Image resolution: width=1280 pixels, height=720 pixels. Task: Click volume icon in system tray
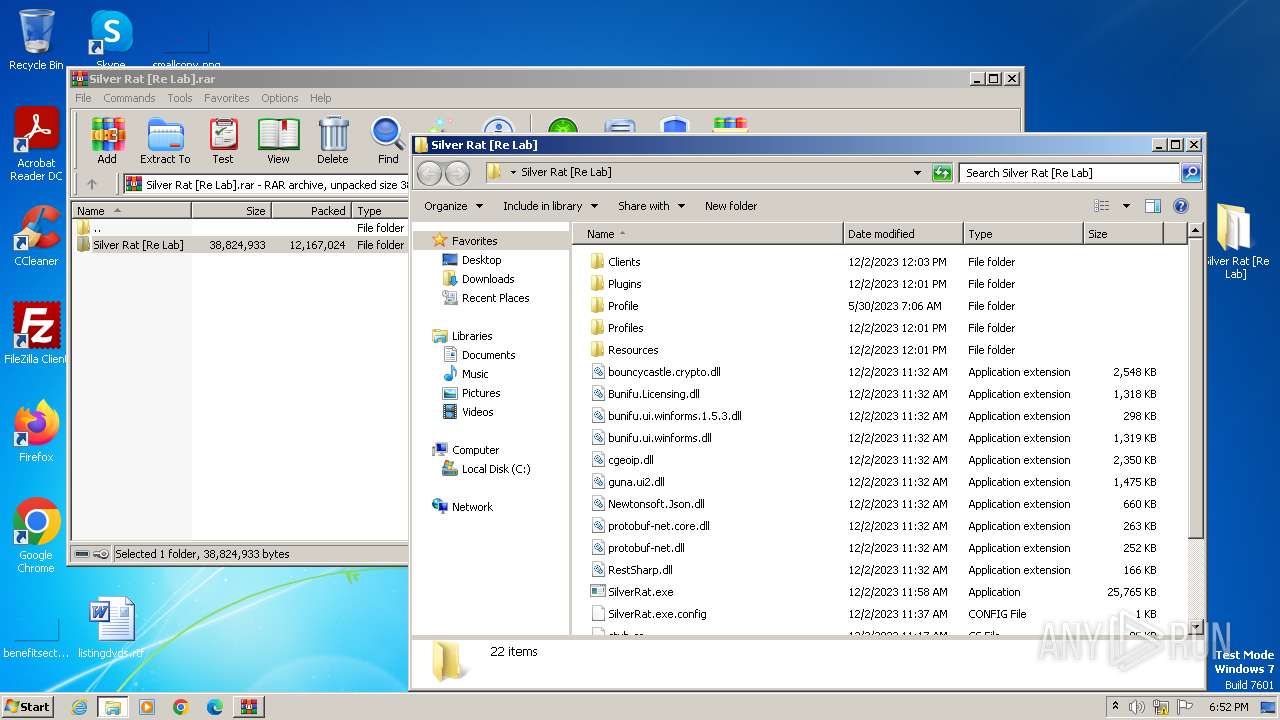pyautogui.click(x=1136, y=707)
